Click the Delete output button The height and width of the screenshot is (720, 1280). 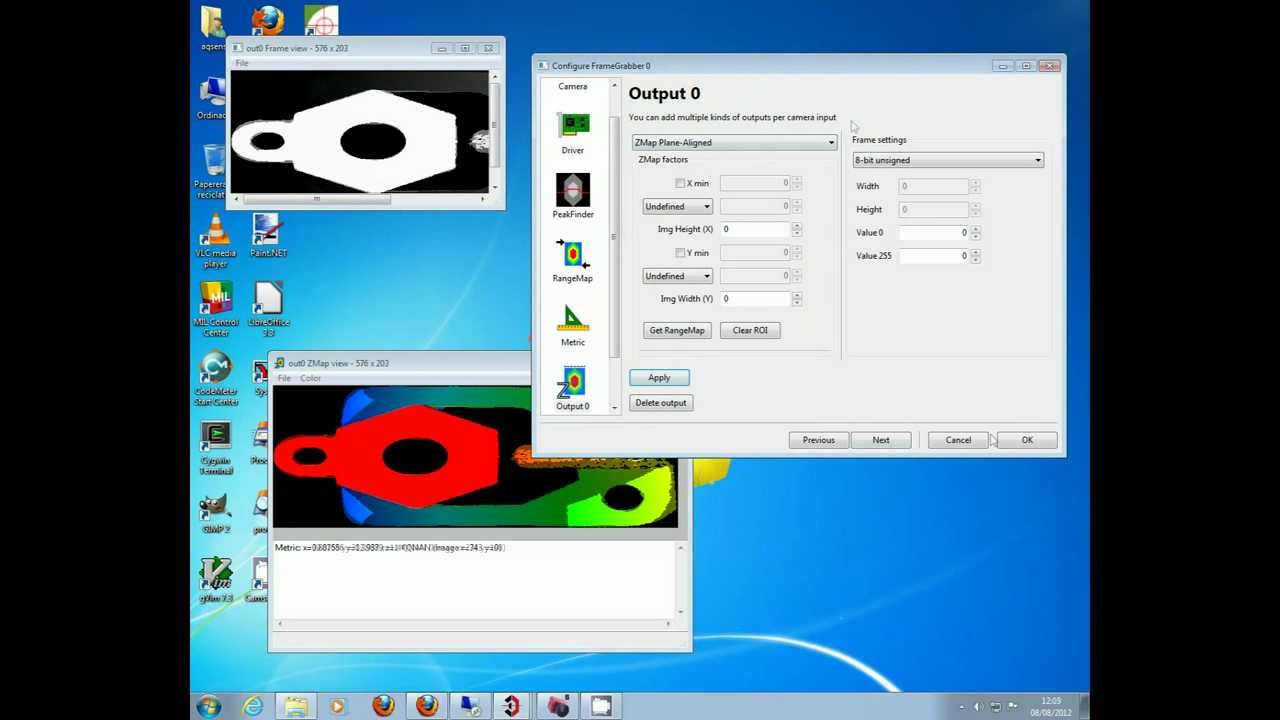(661, 403)
